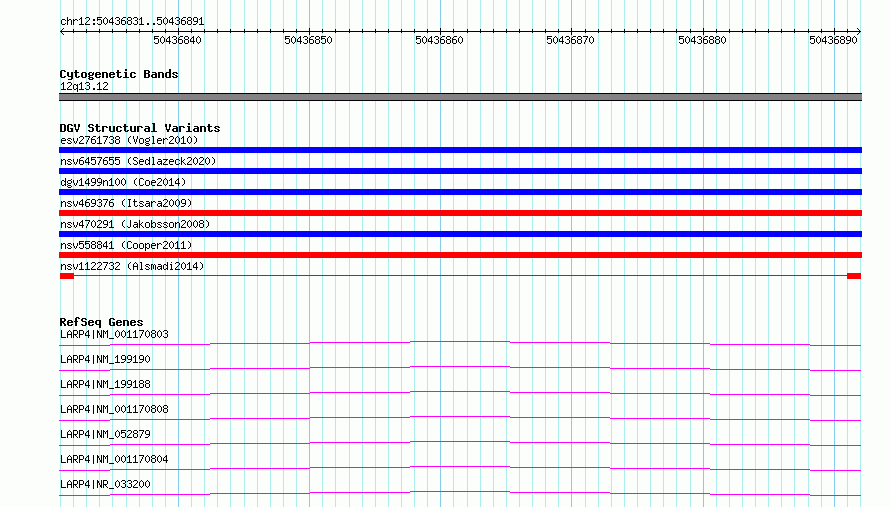
Task: Click the blue bar under nsv470291
Action: coord(460,234)
